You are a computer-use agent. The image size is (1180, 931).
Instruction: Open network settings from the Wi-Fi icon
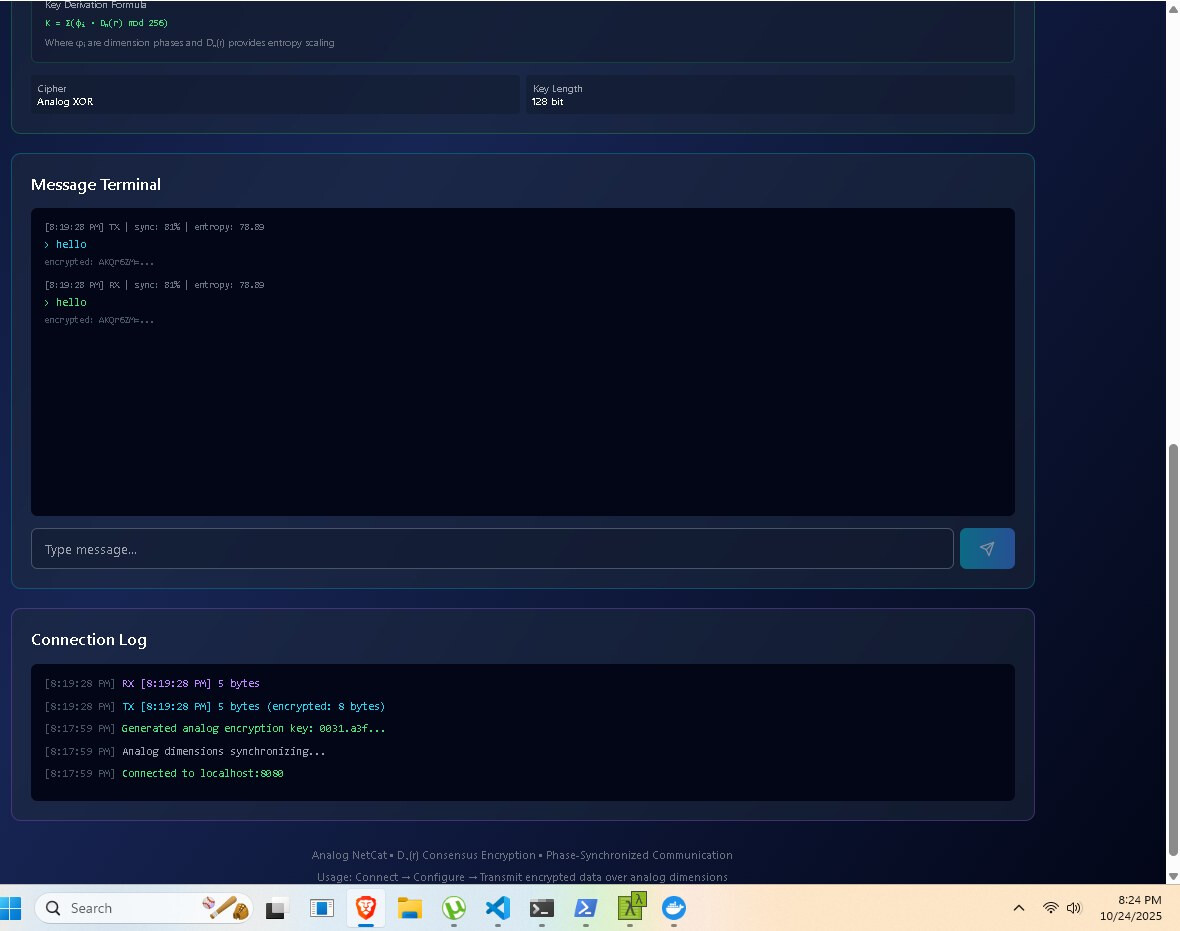point(1050,908)
